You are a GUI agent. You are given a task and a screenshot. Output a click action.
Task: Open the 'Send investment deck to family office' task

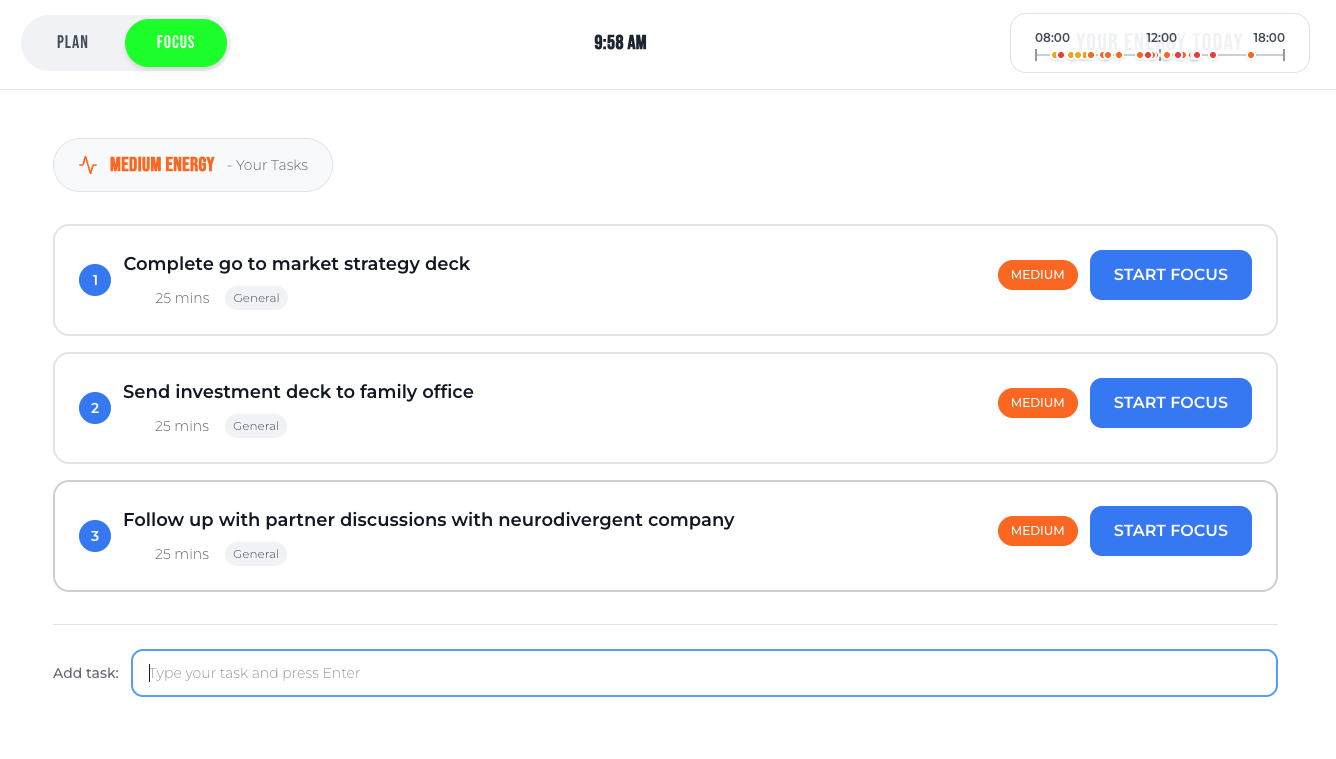point(298,392)
